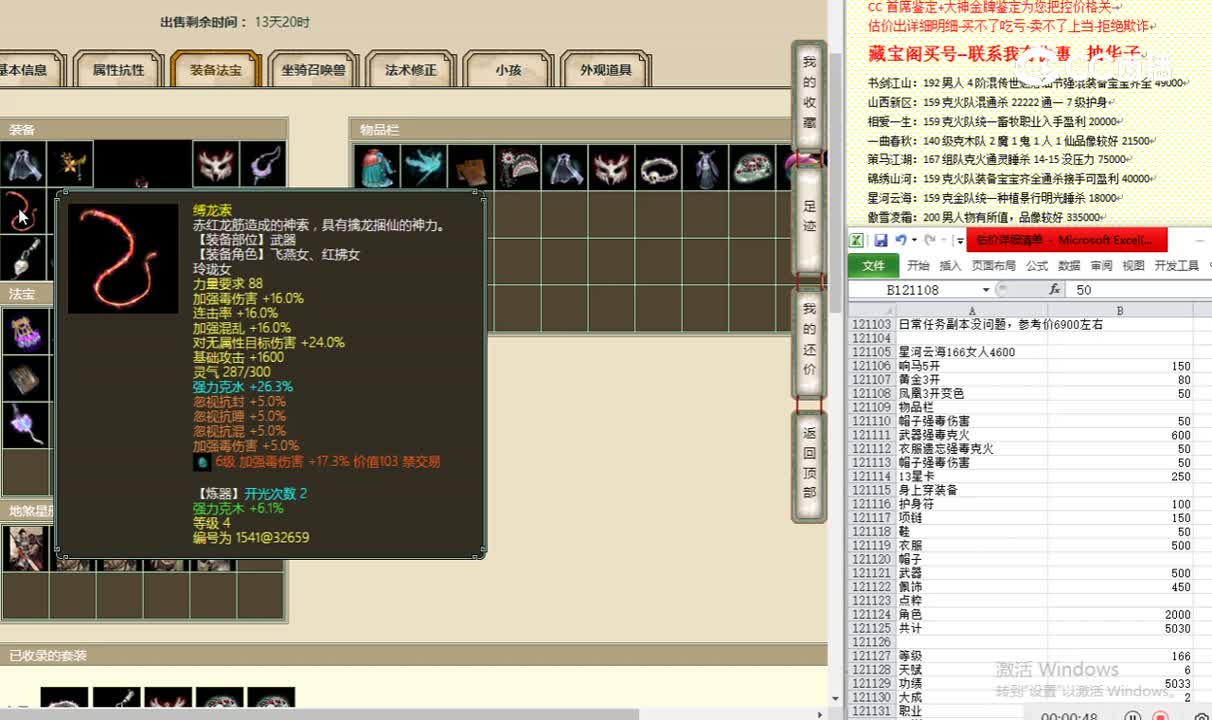Open the Excel 开发工具 ribbon tab
The width and height of the screenshot is (1212, 720).
[1176, 266]
